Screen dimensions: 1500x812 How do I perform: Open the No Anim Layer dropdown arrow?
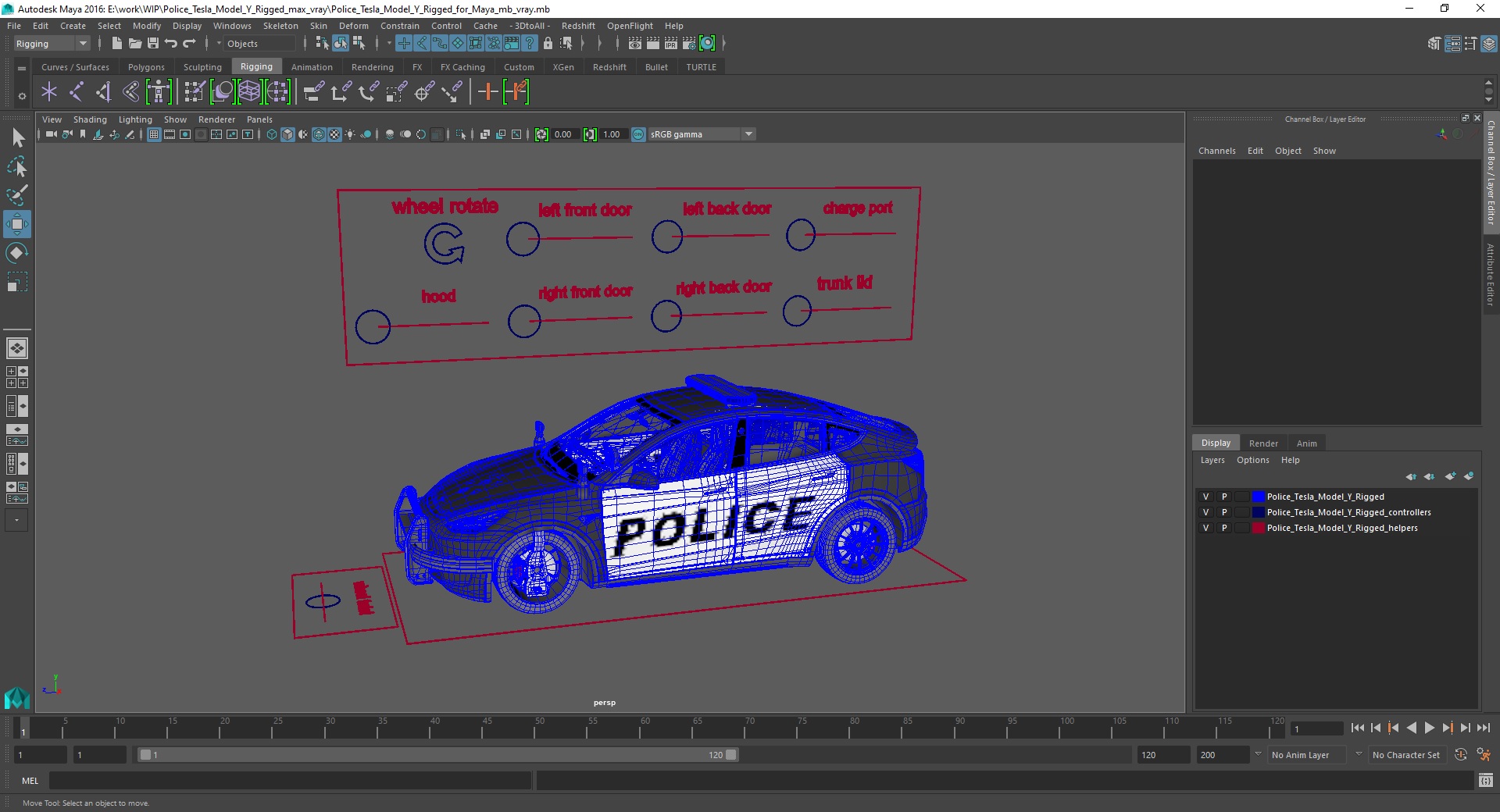(x=1257, y=754)
